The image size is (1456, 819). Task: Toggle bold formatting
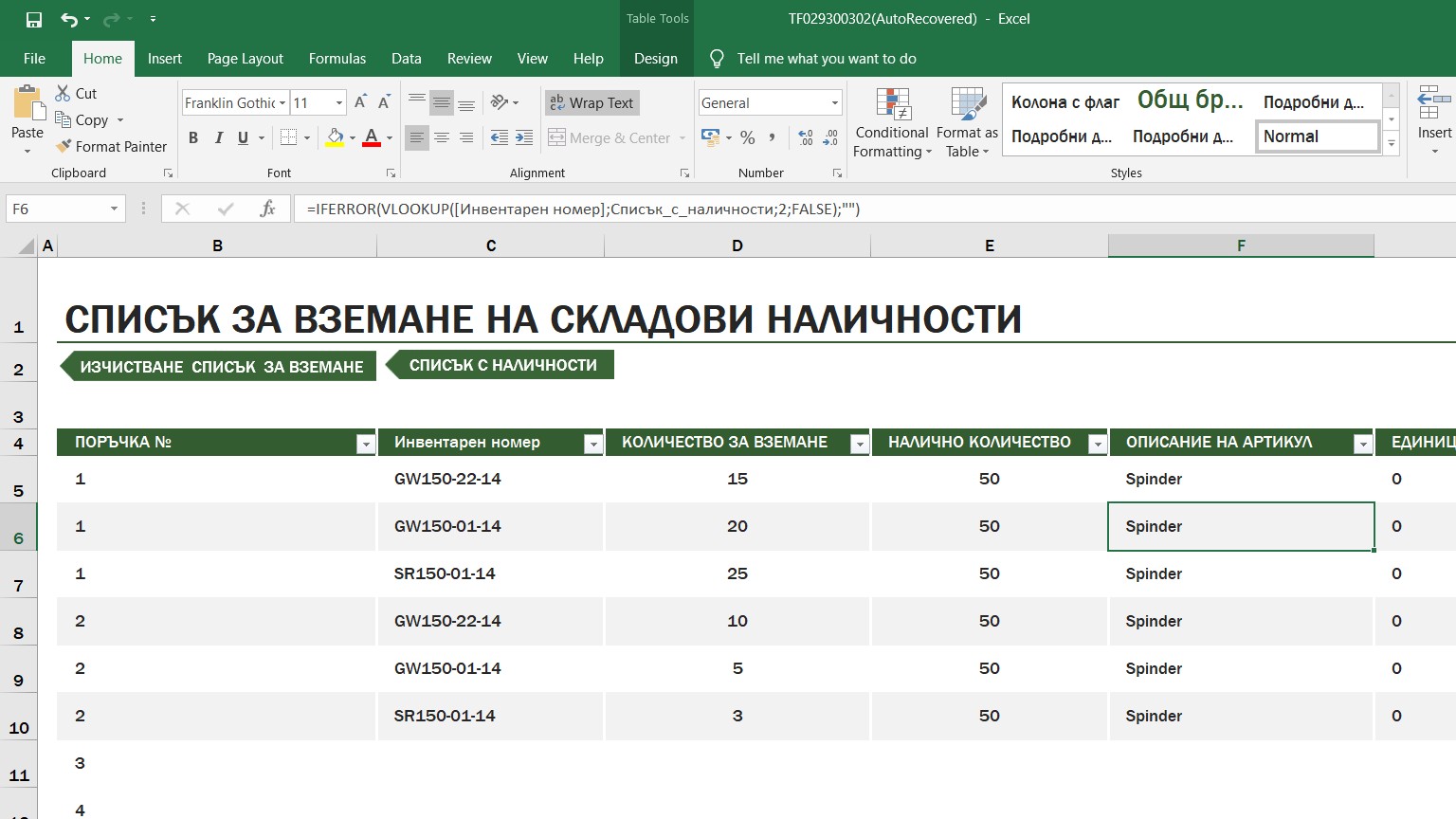pos(193,137)
